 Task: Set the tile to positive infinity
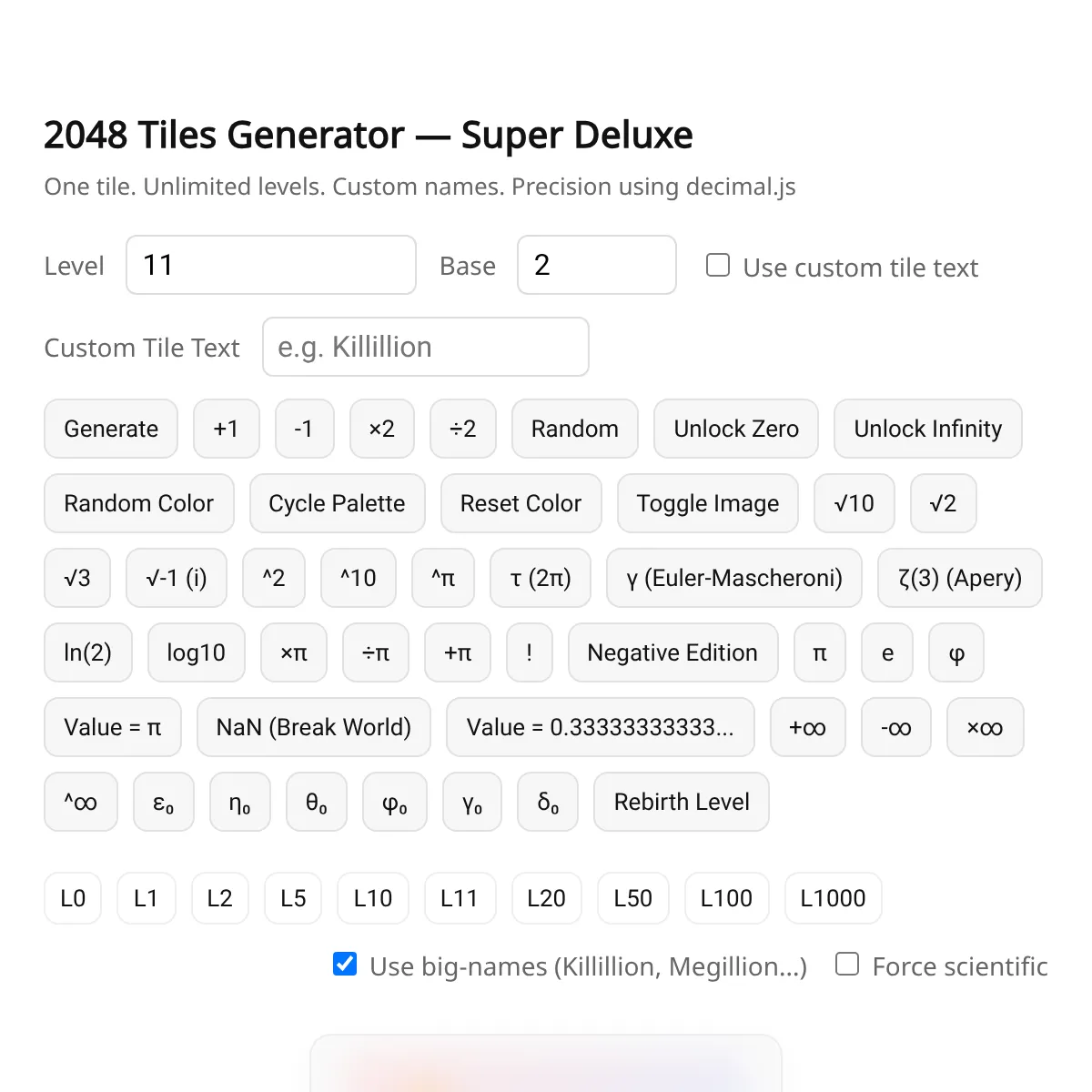(x=807, y=727)
